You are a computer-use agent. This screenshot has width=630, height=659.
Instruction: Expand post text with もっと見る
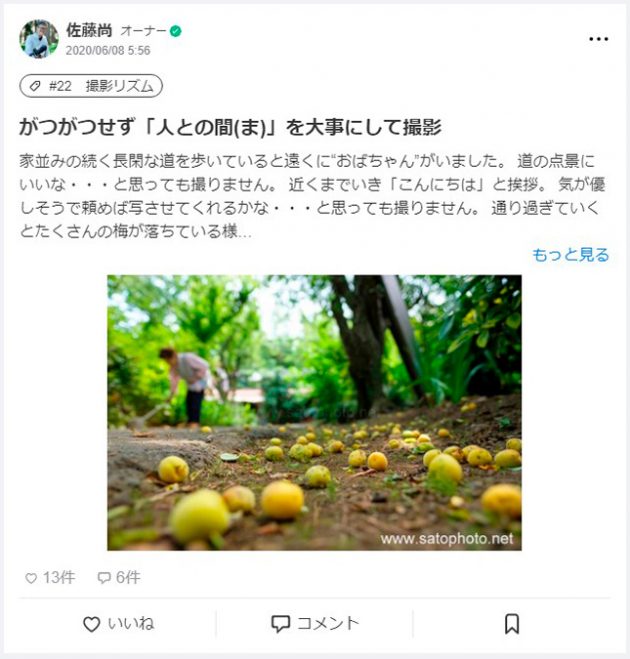tap(570, 255)
